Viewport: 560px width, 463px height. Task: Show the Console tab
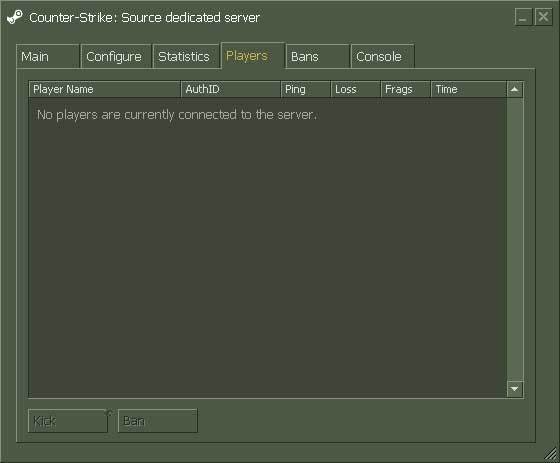(382, 56)
